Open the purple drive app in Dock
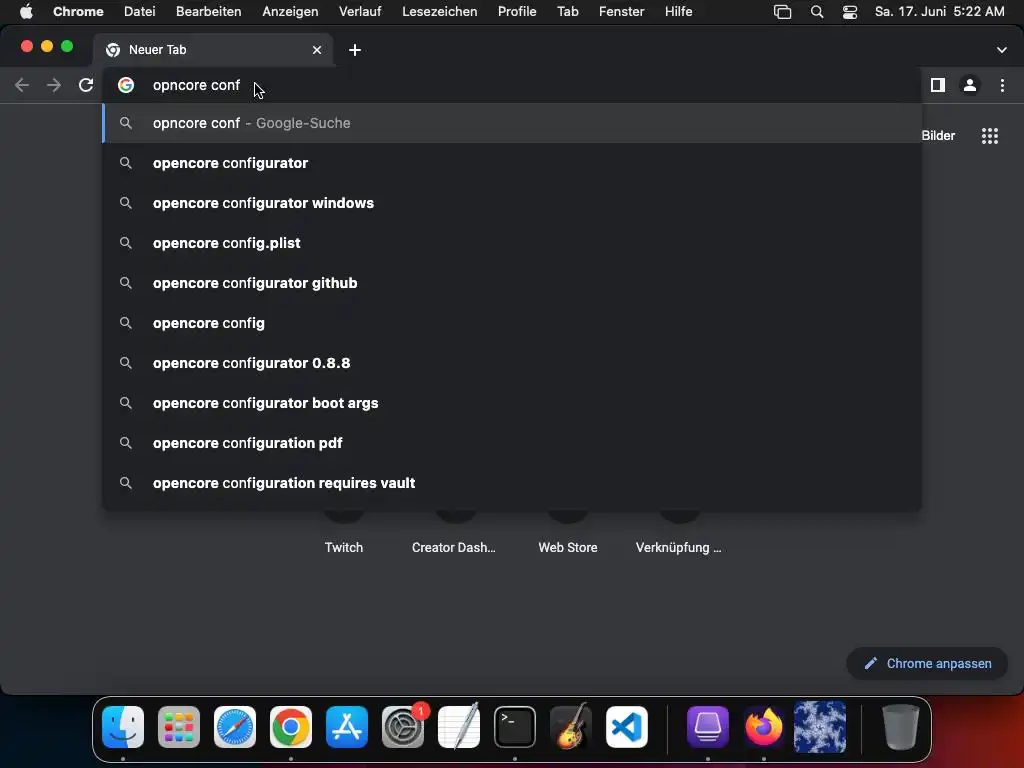This screenshot has height=768, width=1024. (x=708, y=727)
